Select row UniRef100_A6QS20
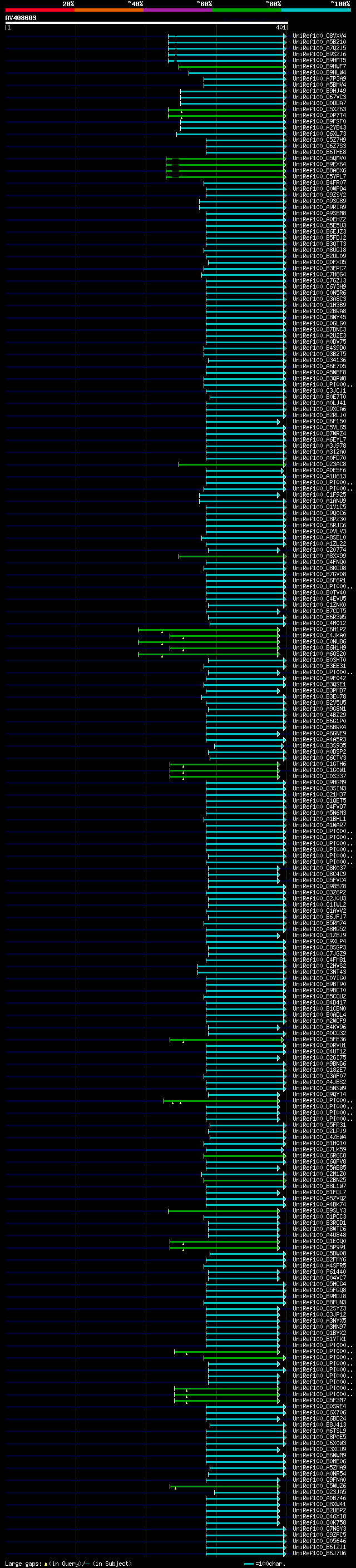 (x=319, y=654)
